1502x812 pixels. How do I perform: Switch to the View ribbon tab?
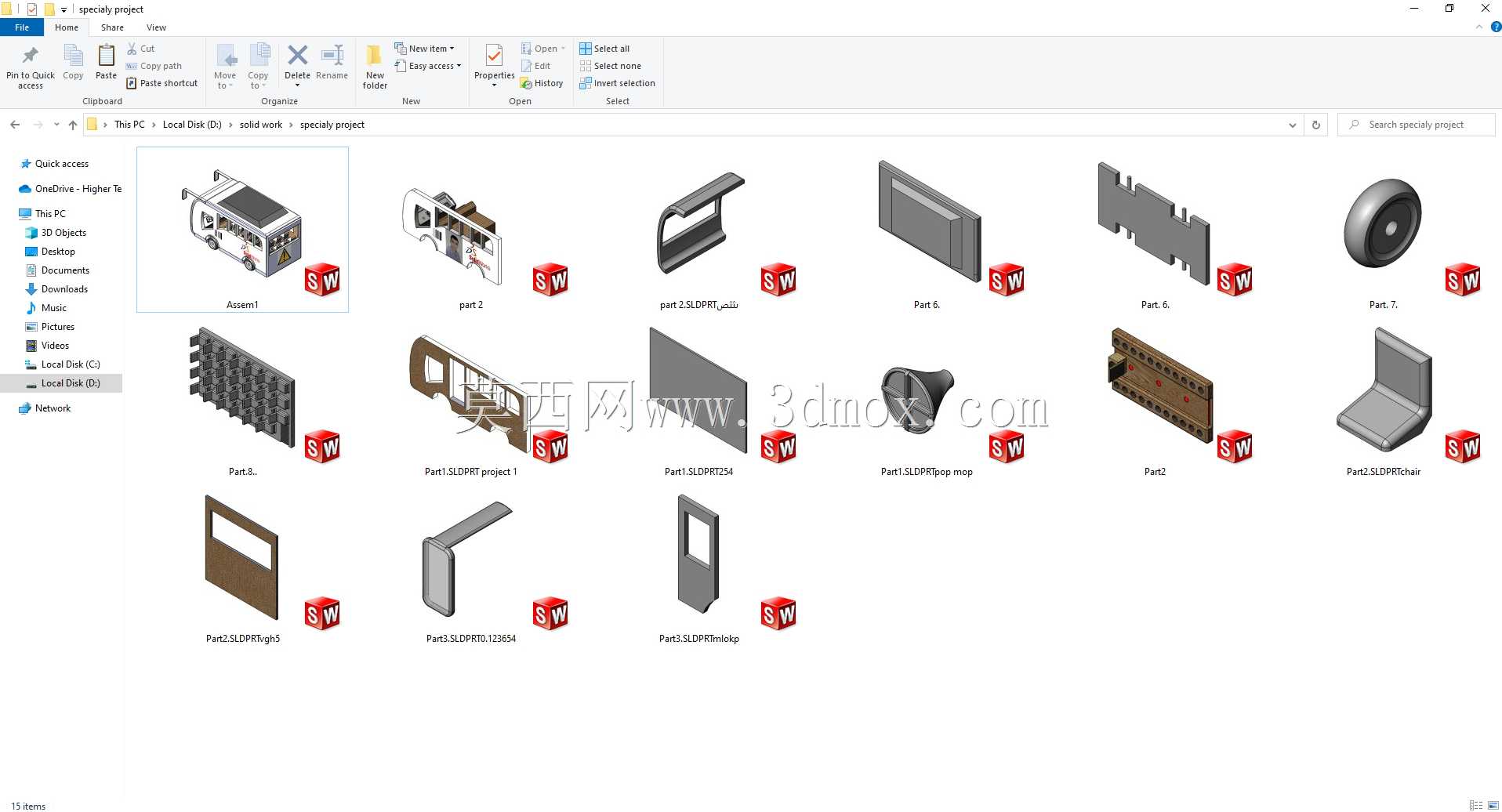click(x=156, y=27)
